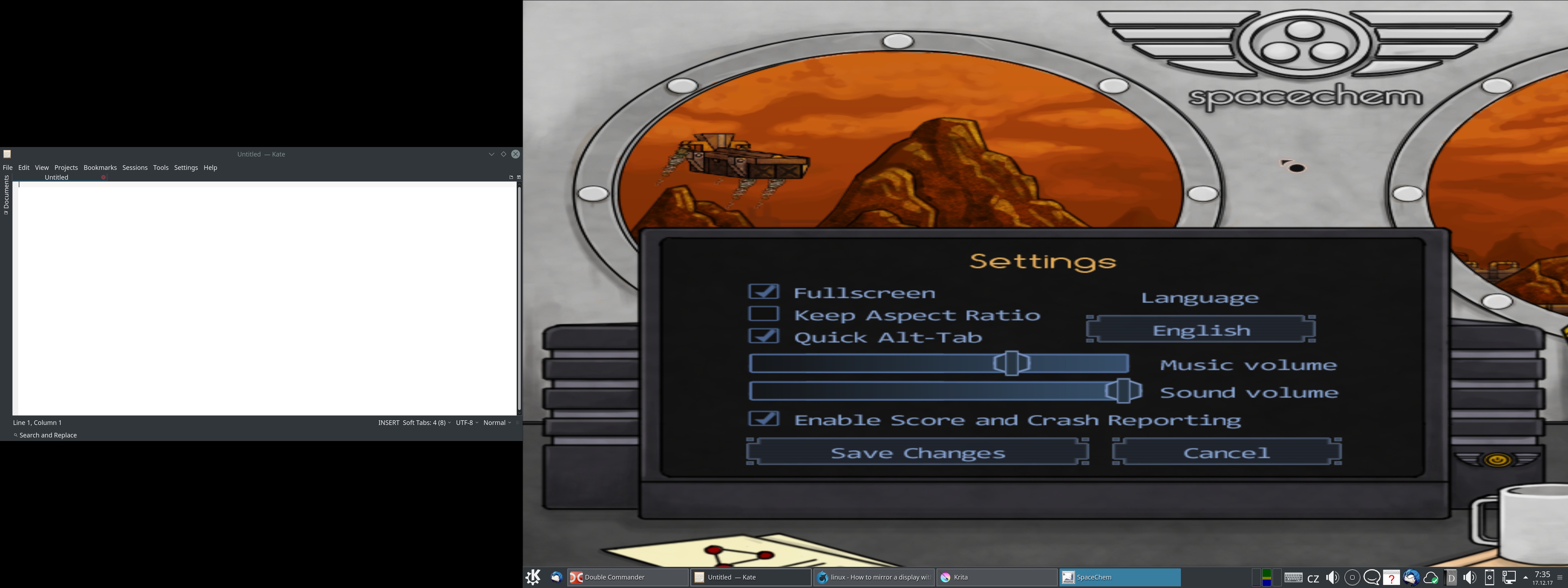
Task: Open Kate Settings menu
Action: coord(186,167)
